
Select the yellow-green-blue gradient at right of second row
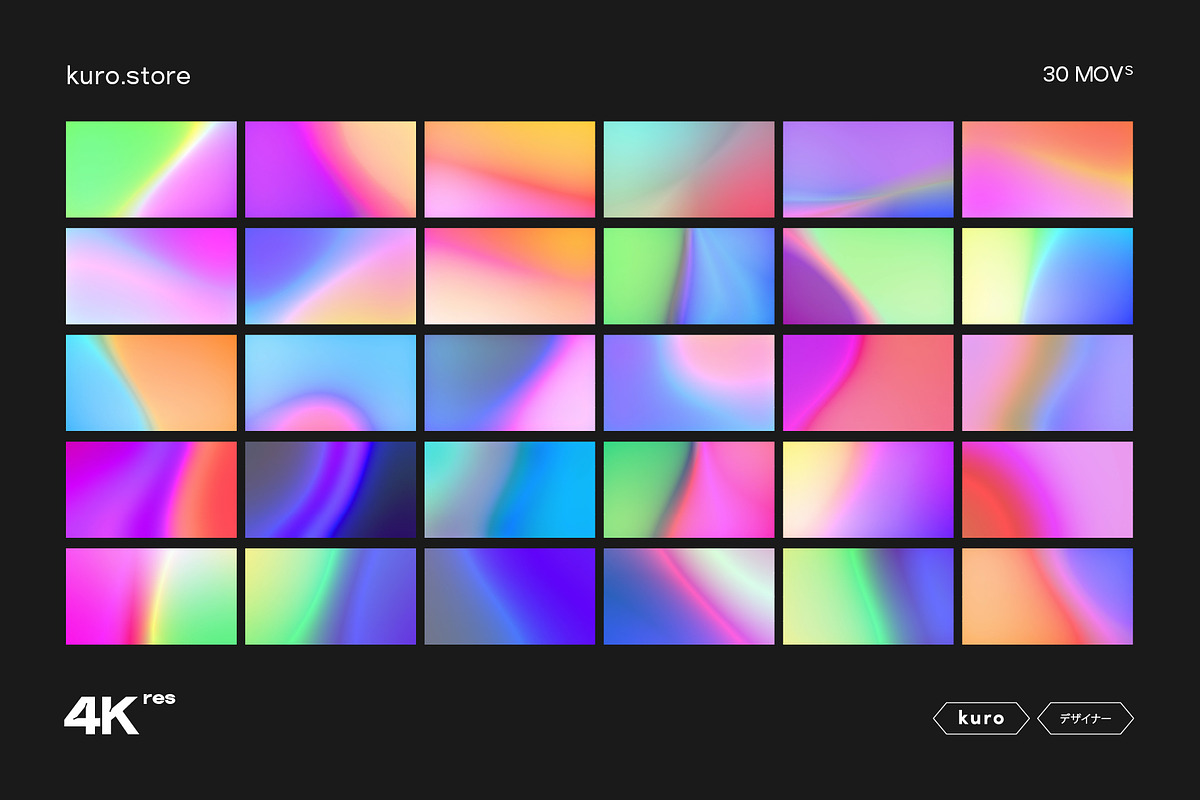[x=1047, y=276]
